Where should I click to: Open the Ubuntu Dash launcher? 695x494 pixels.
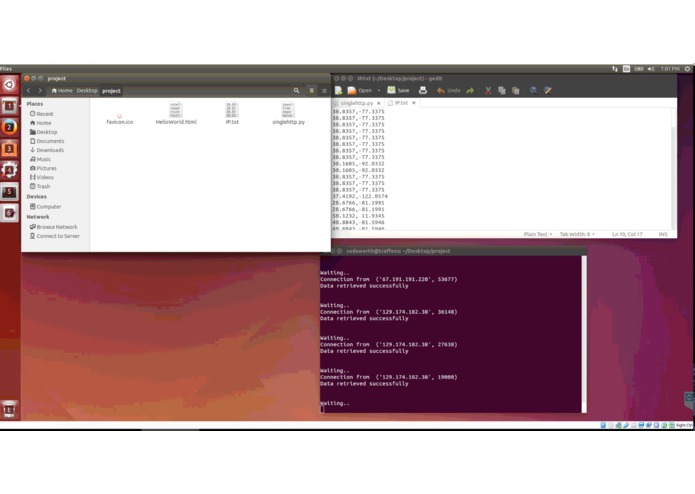pyautogui.click(x=9, y=85)
